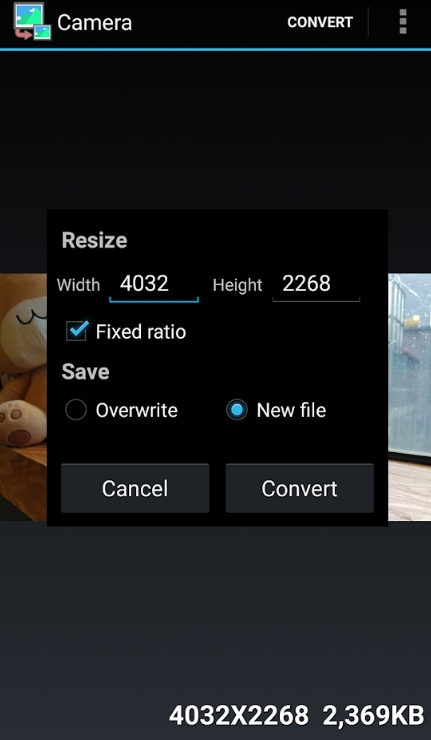Image resolution: width=431 pixels, height=740 pixels.
Task: Select the Overwrite radio button
Action: point(76,410)
